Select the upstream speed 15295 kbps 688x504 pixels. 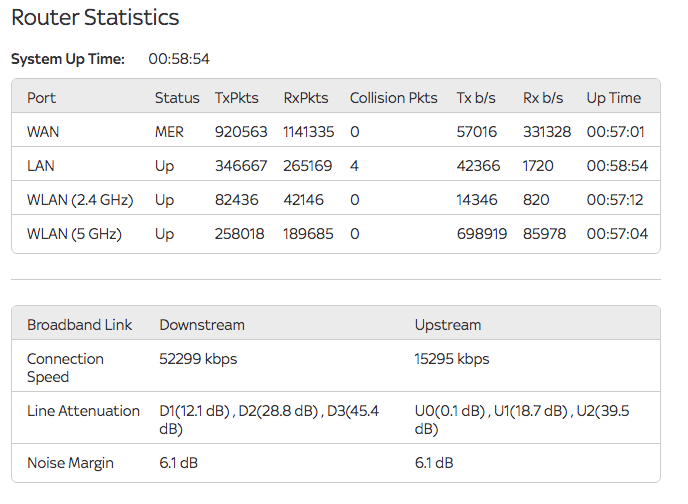tap(452, 359)
